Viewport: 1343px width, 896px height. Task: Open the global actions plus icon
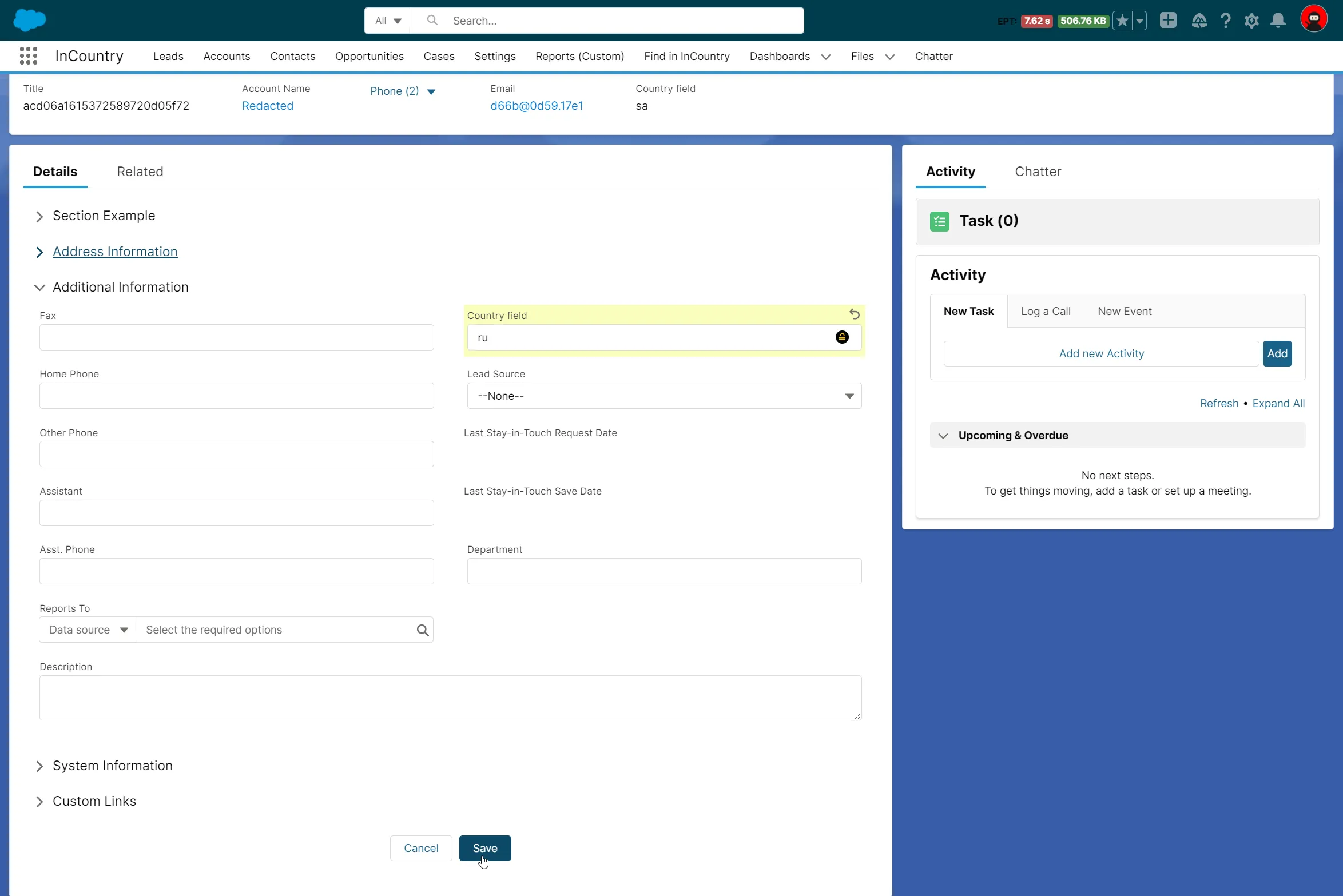(1167, 21)
